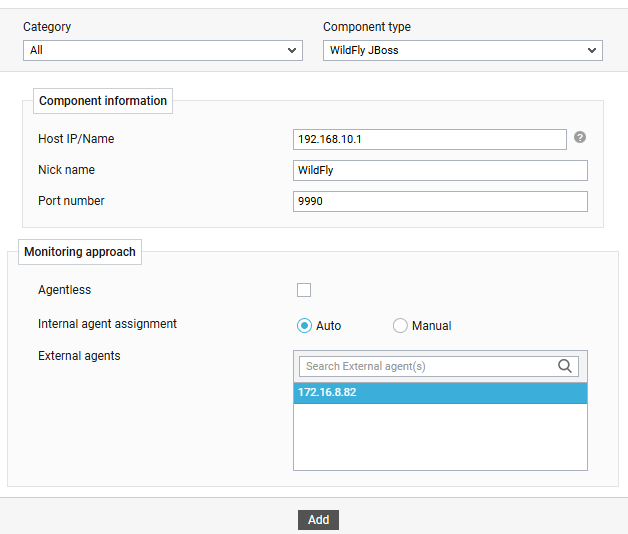Click the Port number field showing 9990
The image size is (628, 534).
click(440, 201)
